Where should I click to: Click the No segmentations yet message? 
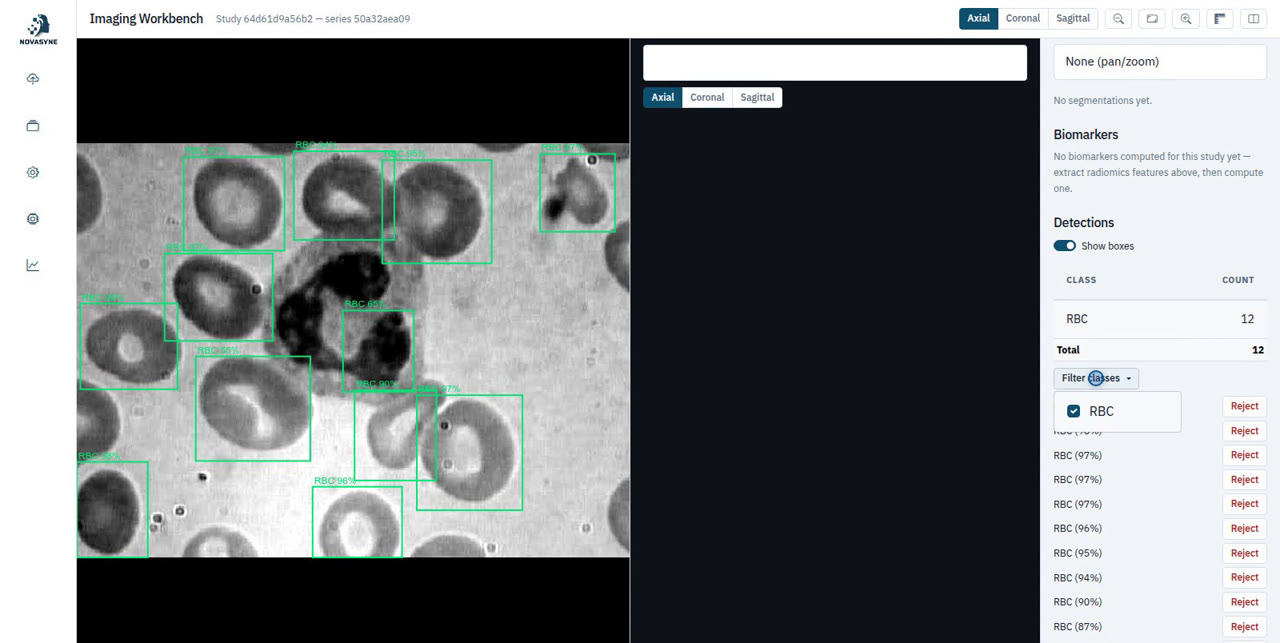pos(1103,101)
